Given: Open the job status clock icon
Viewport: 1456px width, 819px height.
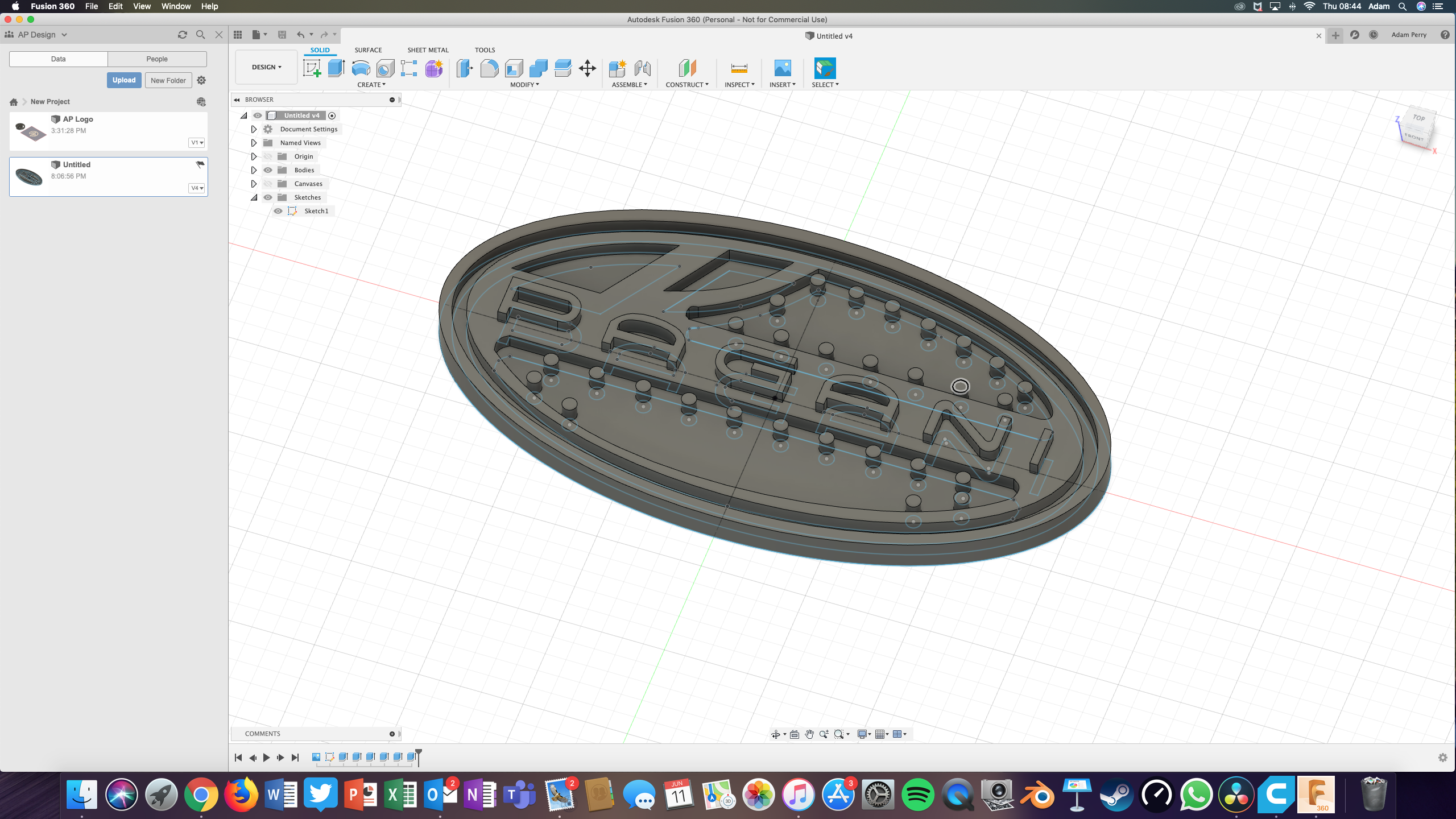Looking at the screenshot, I should (x=1374, y=35).
